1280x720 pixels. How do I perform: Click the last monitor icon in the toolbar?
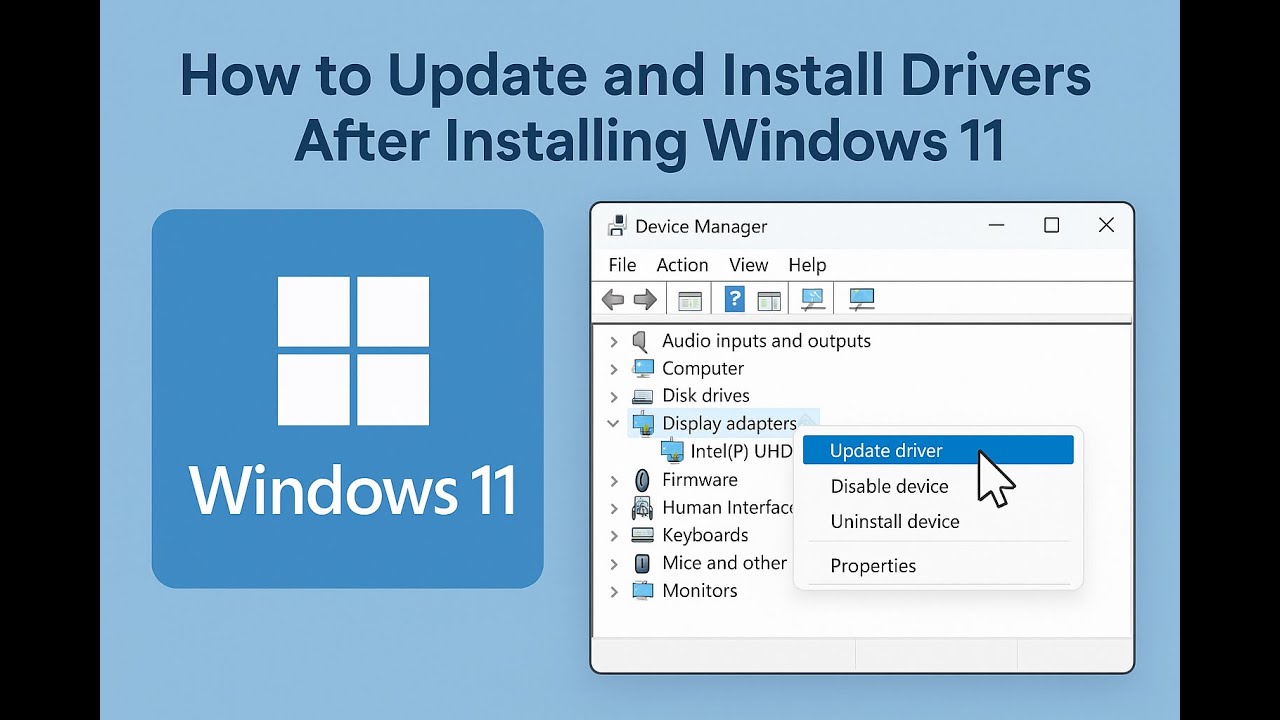pos(861,298)
